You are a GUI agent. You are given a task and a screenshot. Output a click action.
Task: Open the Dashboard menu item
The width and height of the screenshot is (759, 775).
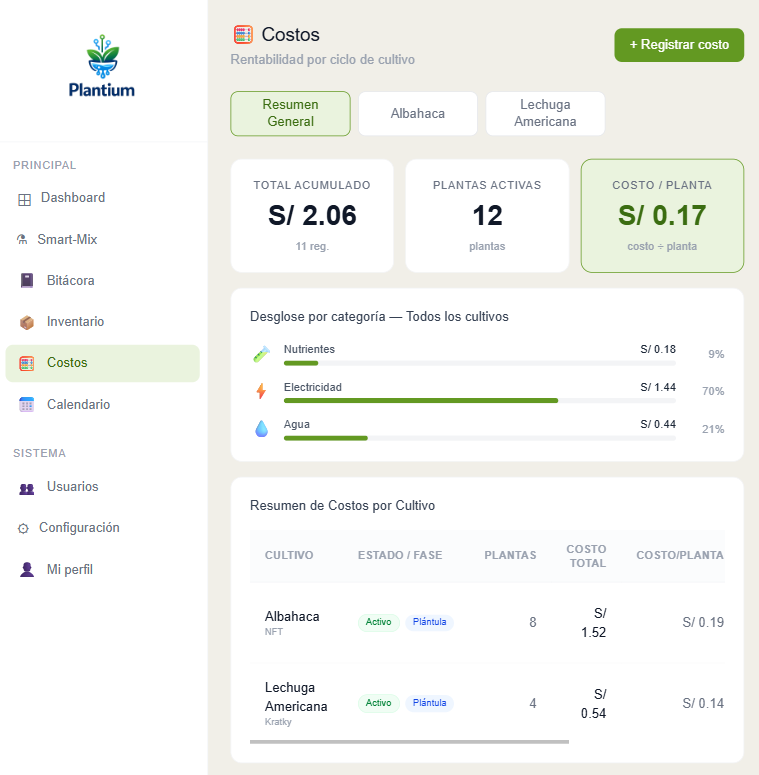[x=102, y=198]
